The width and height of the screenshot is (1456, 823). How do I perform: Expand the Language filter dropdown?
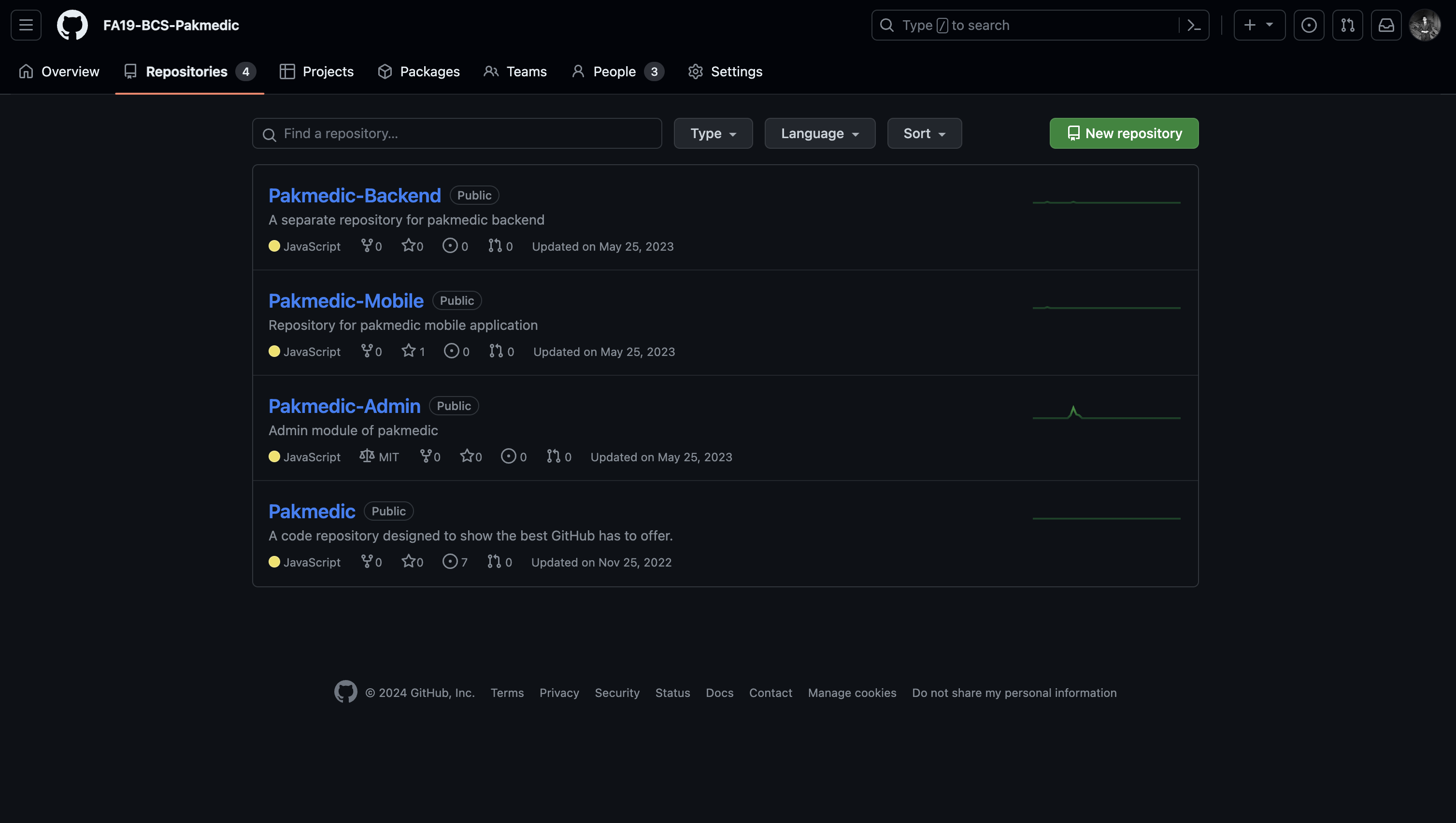click(820, 133)
